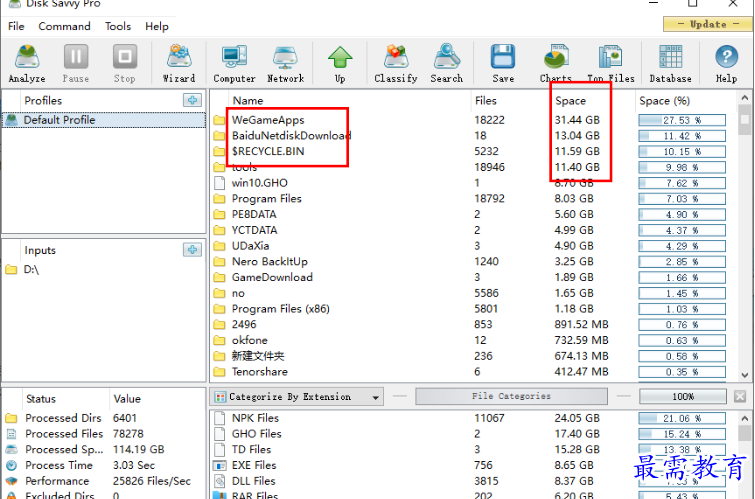Select the YCTDATA folder
The width and height of the screenshot is (755, 499).
click(x=473, y=230)
